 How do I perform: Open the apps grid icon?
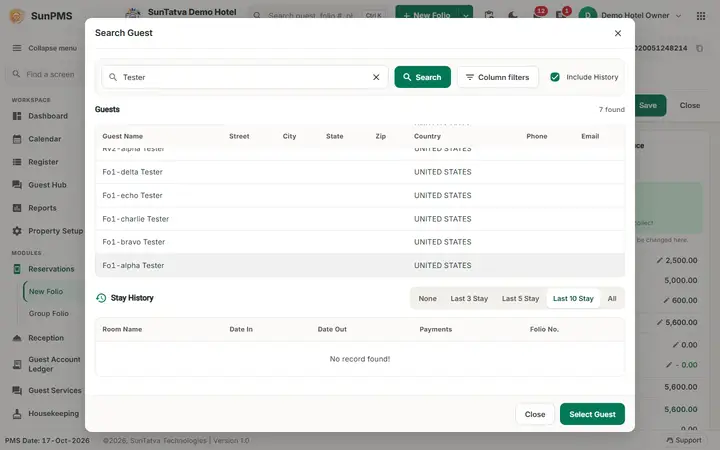(701, 16)
